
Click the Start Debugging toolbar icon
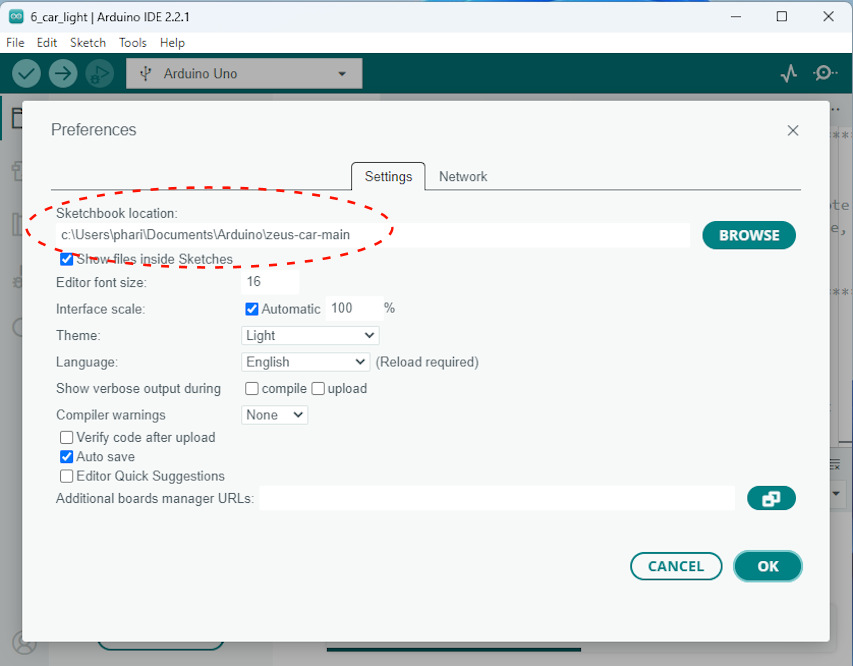(x=100, y=73)
